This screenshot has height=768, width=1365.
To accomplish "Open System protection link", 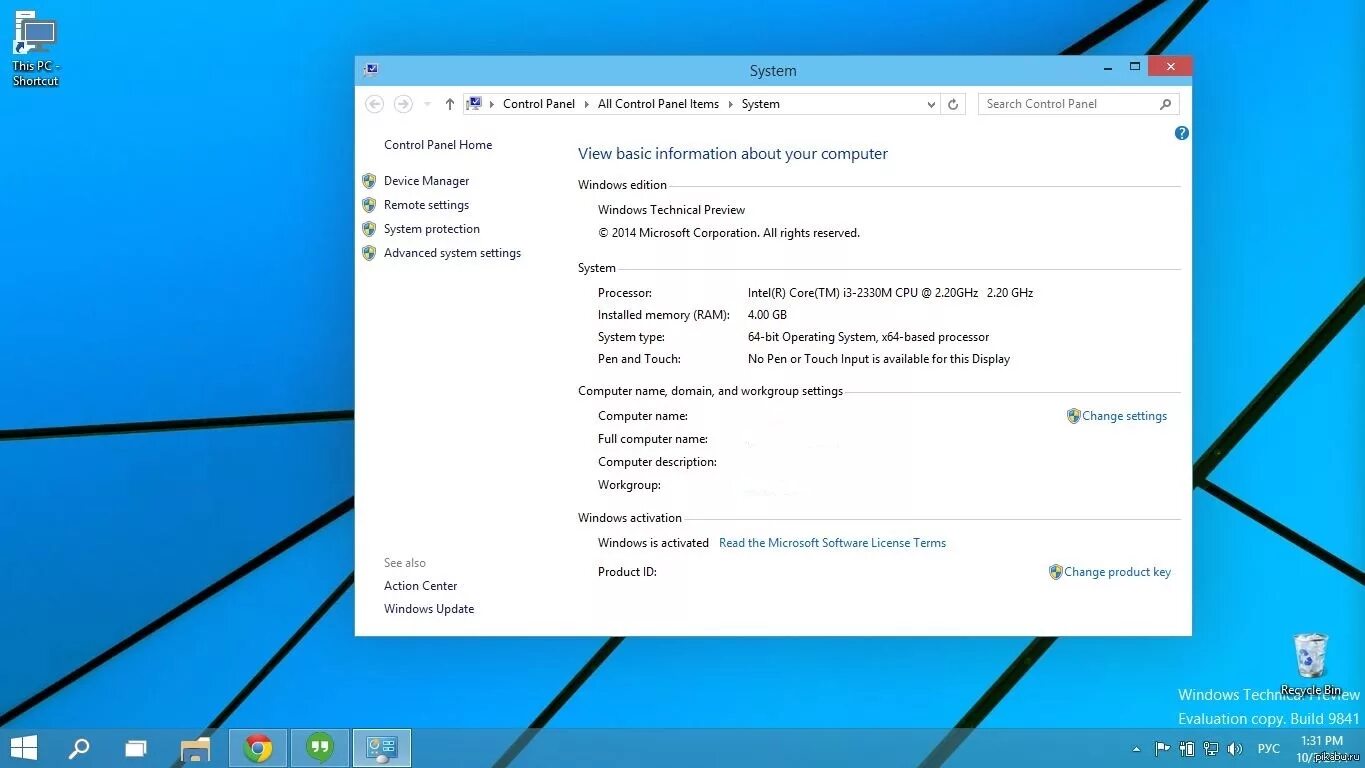I will tap(432, 229).
